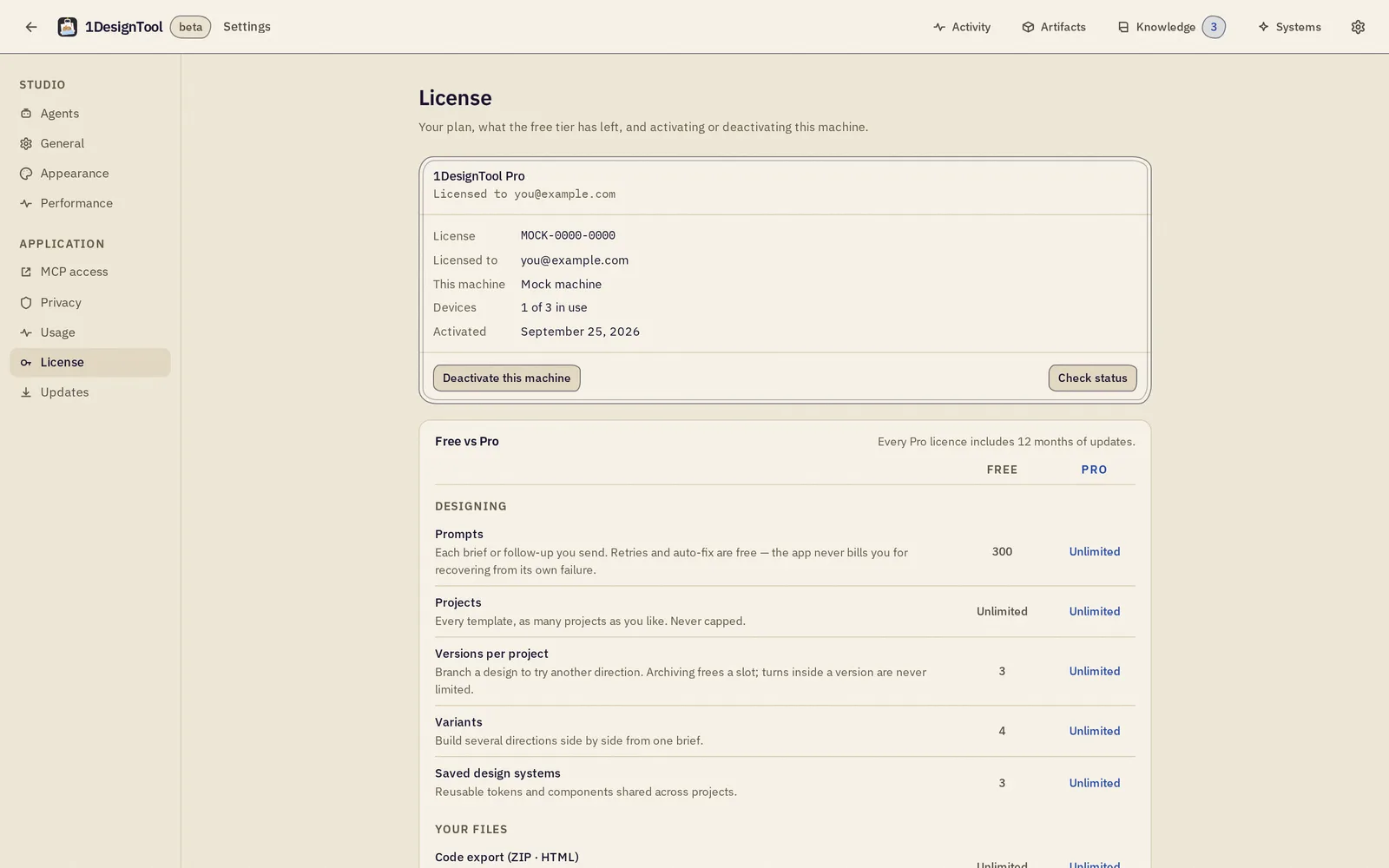The height and width of the screenshot is (868, 1389).
Task: Open MCP access settings
Action: click(90, 272)
